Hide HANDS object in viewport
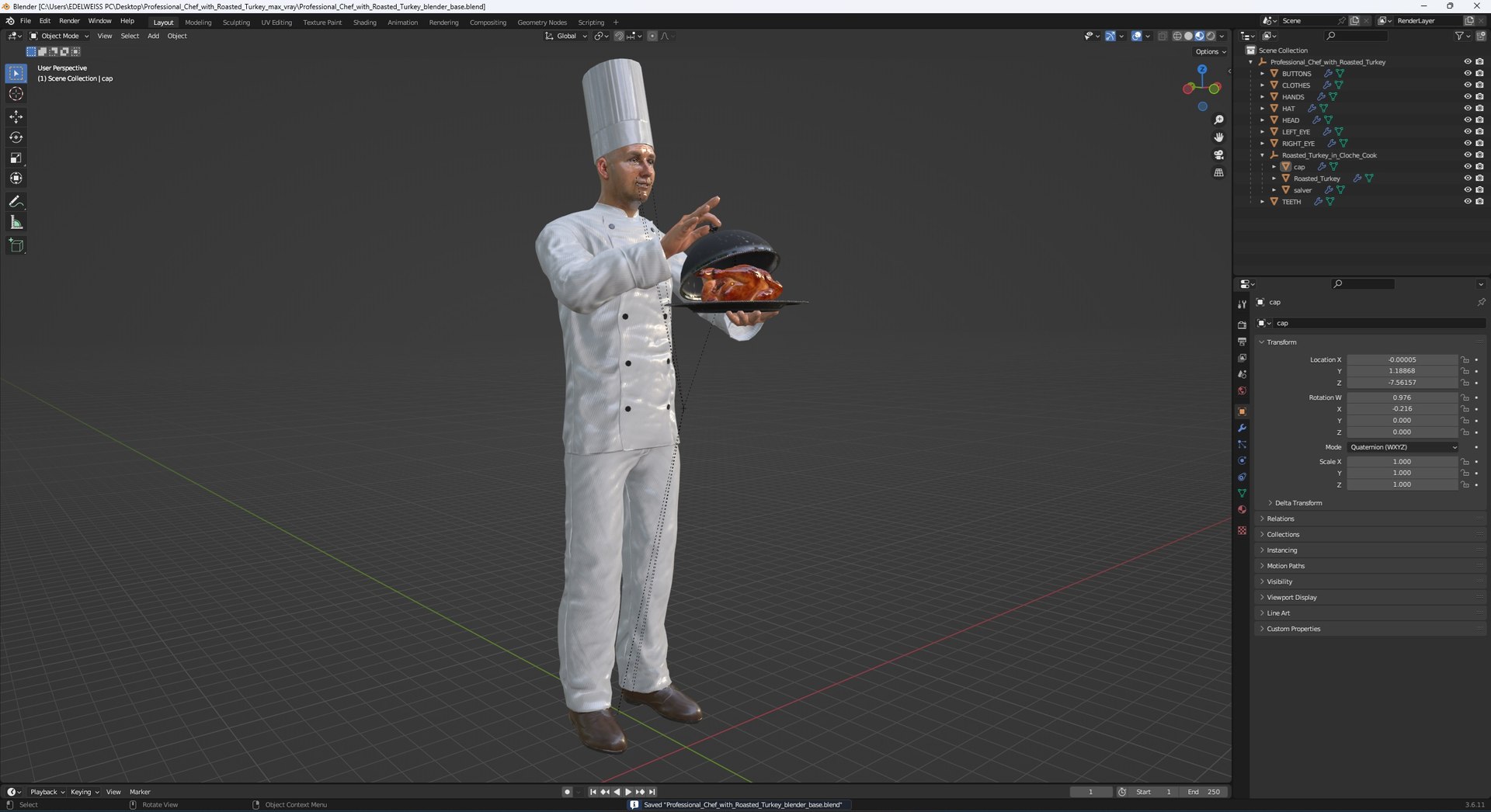This screenshot has height=812, width=1491. coord(1468,97)
